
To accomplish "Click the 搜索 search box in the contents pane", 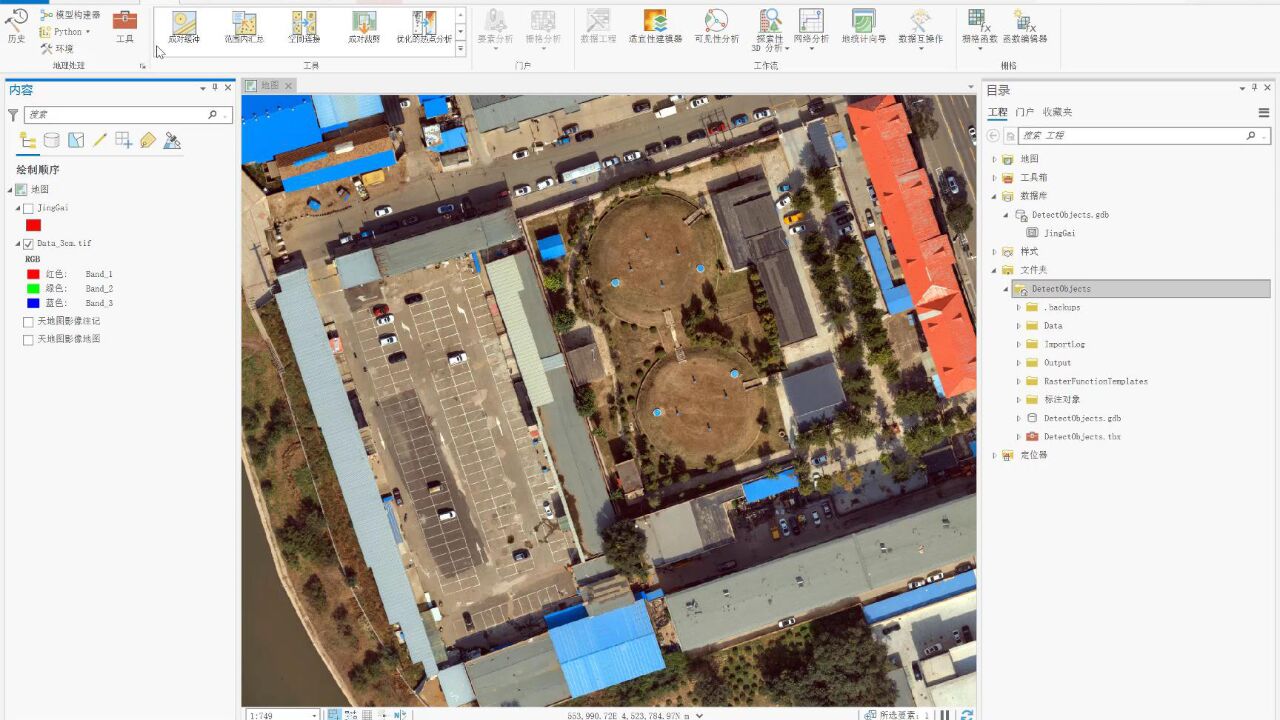I will coord(120,114).
